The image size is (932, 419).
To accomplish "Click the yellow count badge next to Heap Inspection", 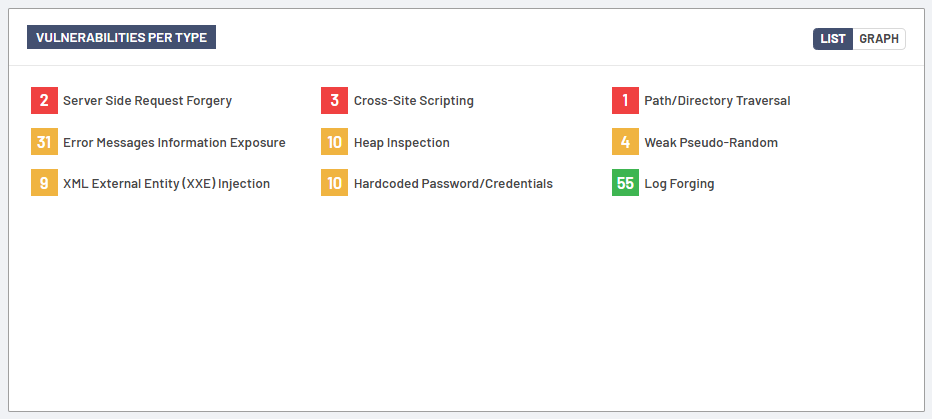I will [x=334, y=142].
